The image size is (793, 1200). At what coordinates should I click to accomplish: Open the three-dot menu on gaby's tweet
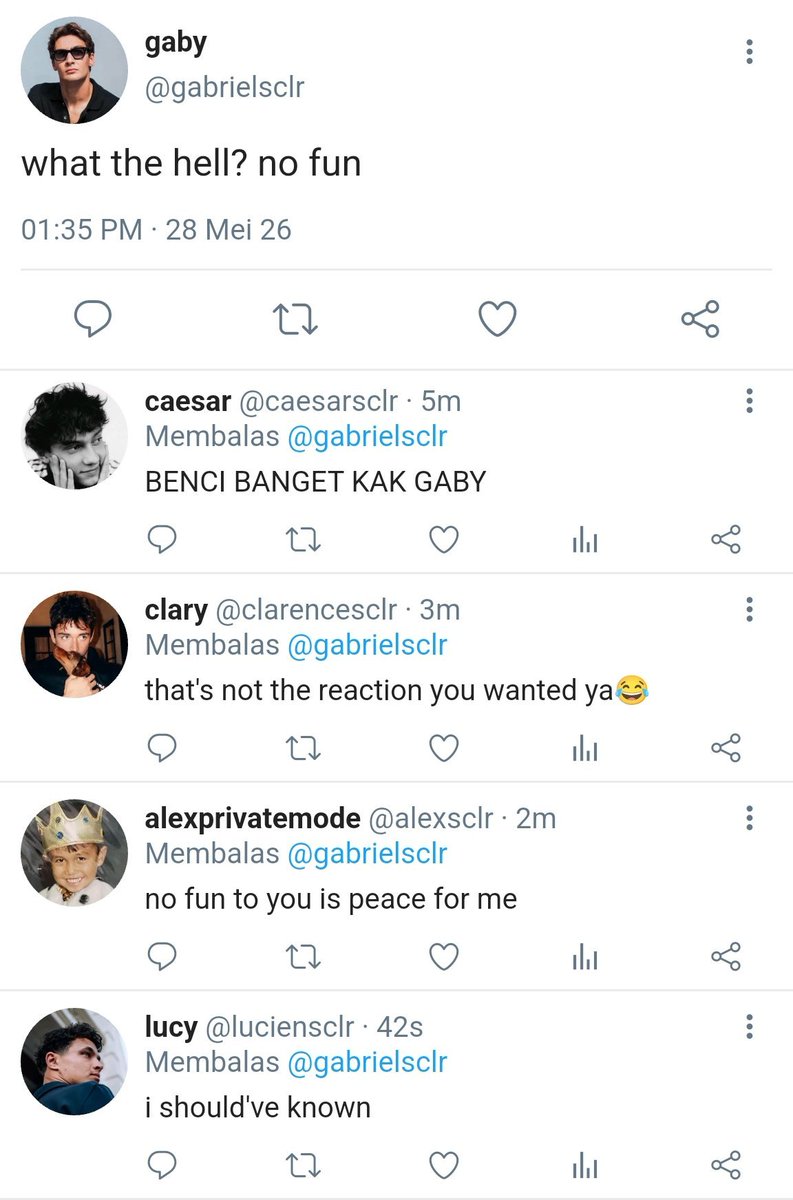[x=749, y=52]
